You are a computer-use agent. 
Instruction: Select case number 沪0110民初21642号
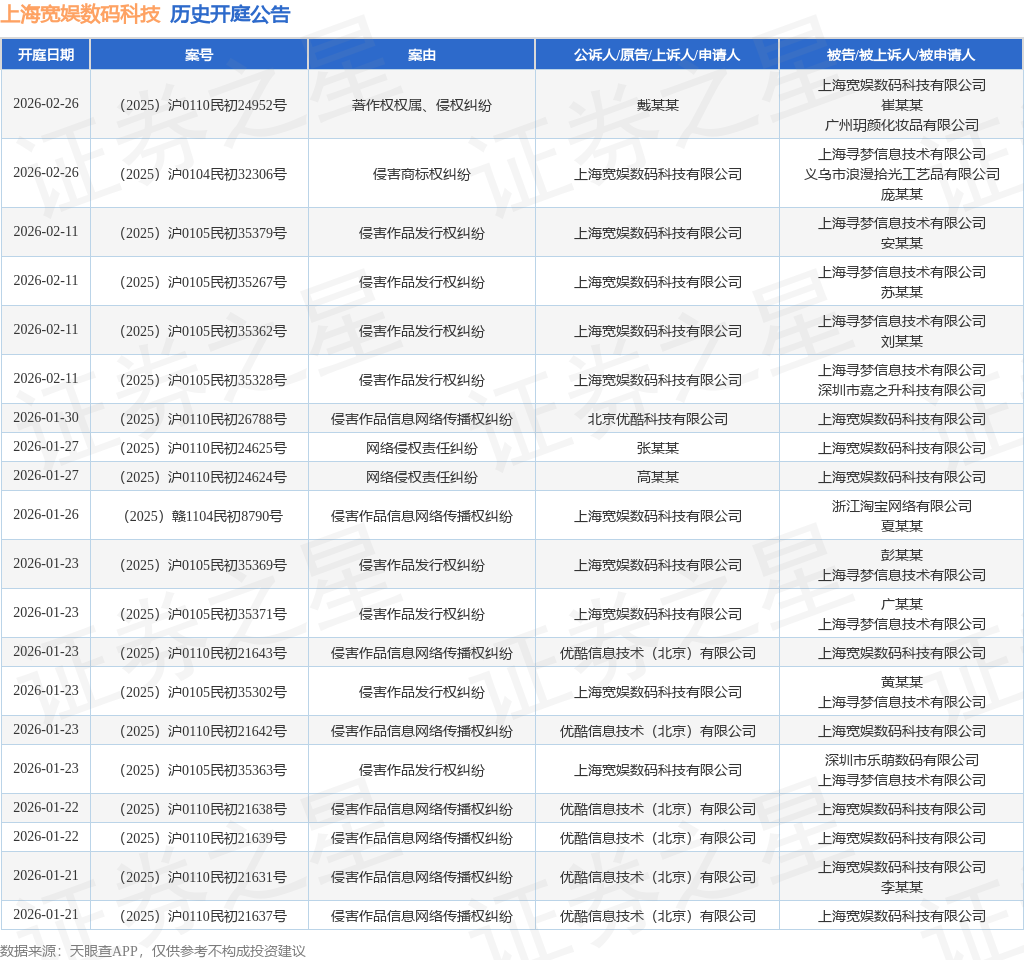point(227,731)
